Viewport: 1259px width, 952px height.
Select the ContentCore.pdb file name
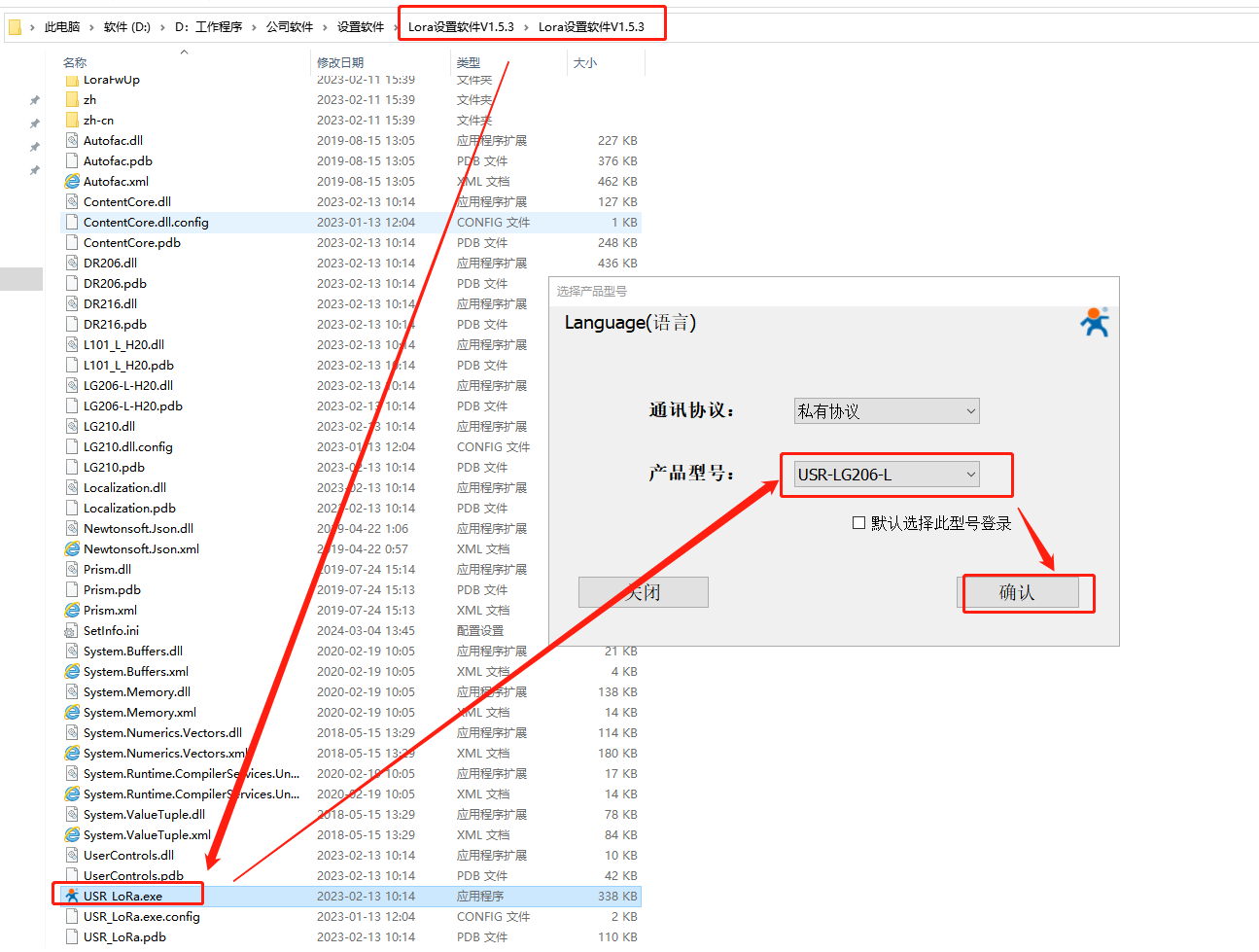tap(132, 243)
